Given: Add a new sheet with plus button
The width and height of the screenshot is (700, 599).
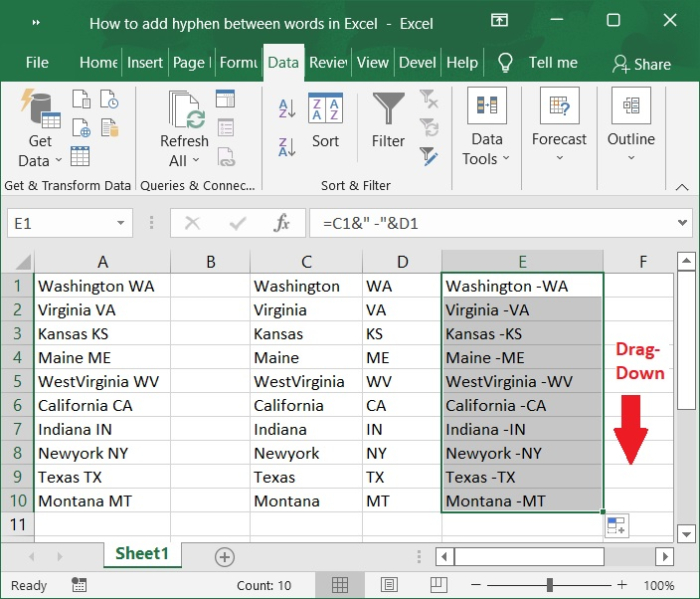Looking at the screenshot, I should tap(224, 557).
